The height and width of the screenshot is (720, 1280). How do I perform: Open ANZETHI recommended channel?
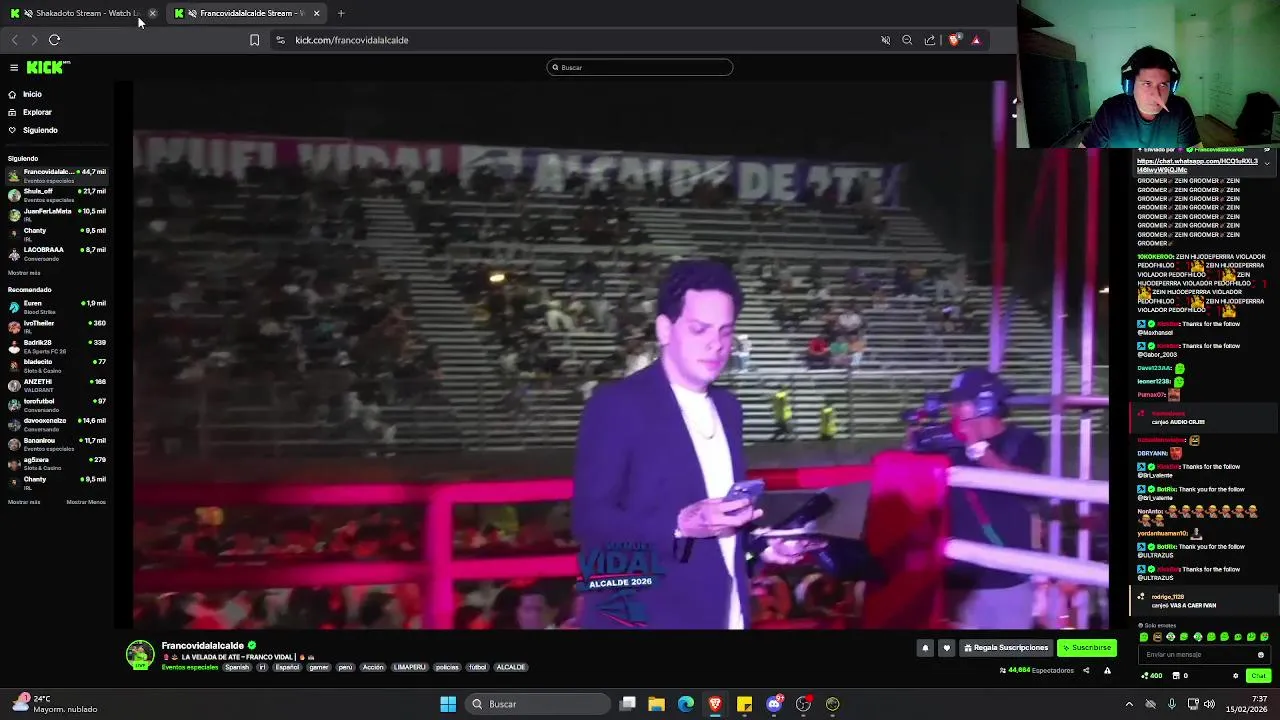click(x=57, y=384)
